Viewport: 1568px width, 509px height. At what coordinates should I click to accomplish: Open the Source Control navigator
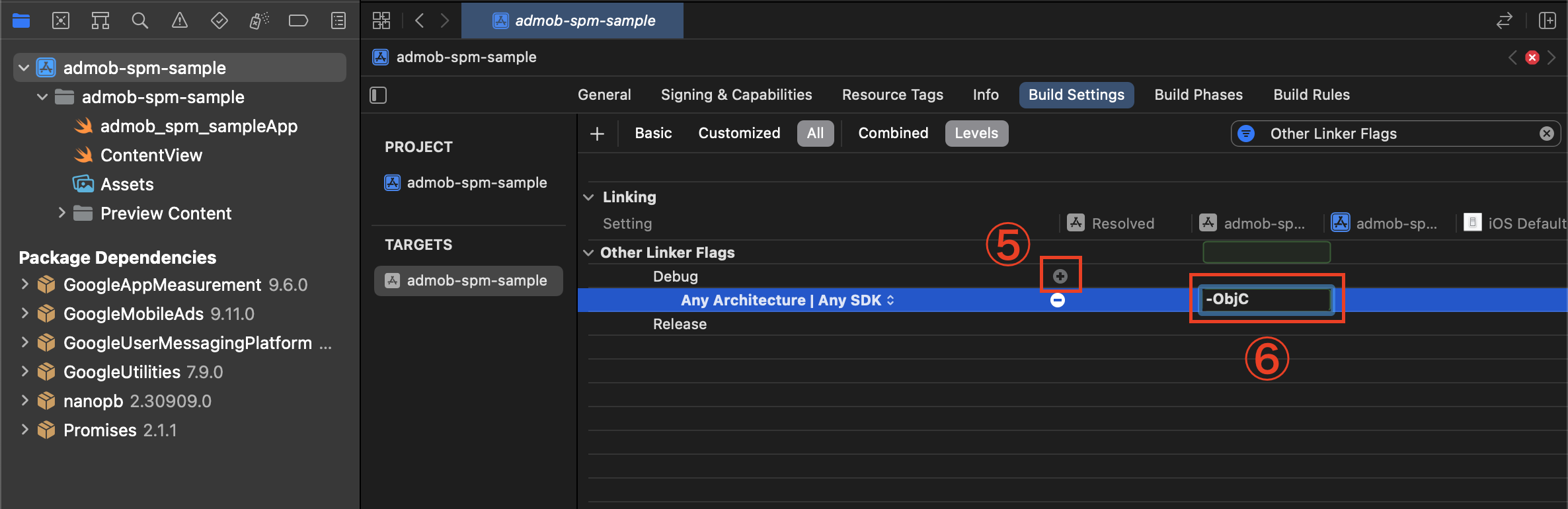pos(61,21)
